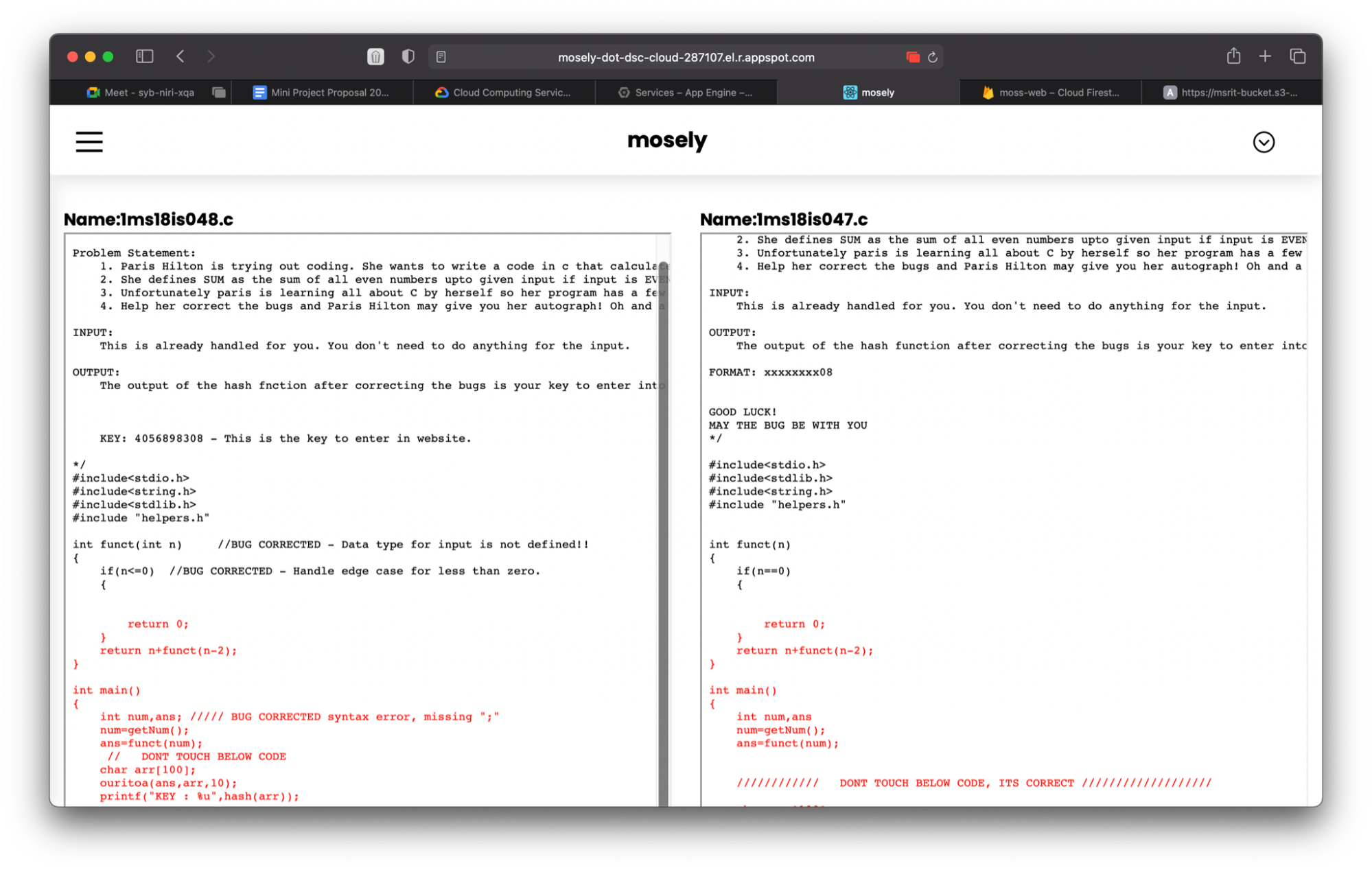This screenshot has height=872, width=1372.
Task: Click the address bar URL field
Action: pyautogui.click(x=686, y=58)
